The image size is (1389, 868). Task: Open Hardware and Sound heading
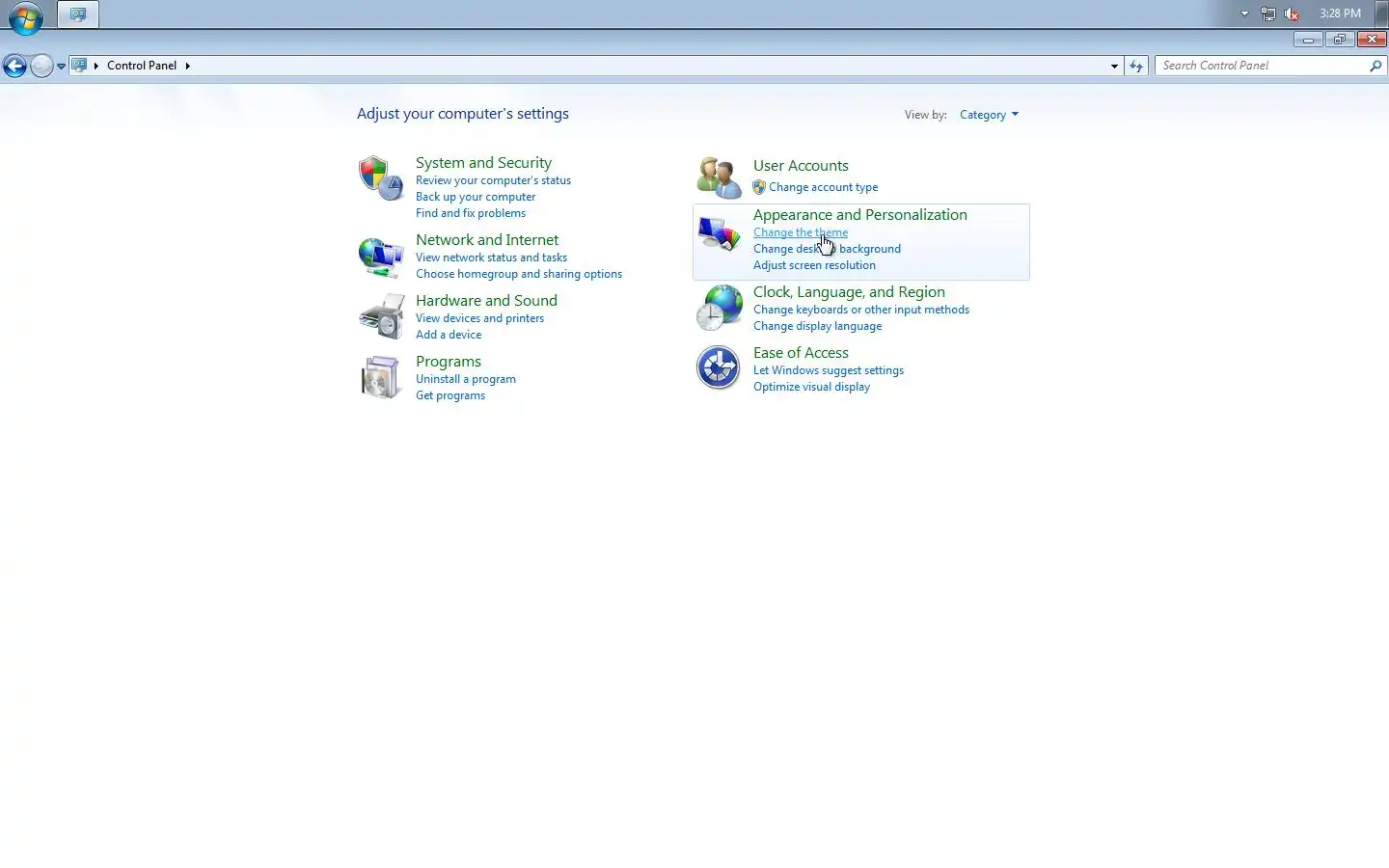(486, 301)
